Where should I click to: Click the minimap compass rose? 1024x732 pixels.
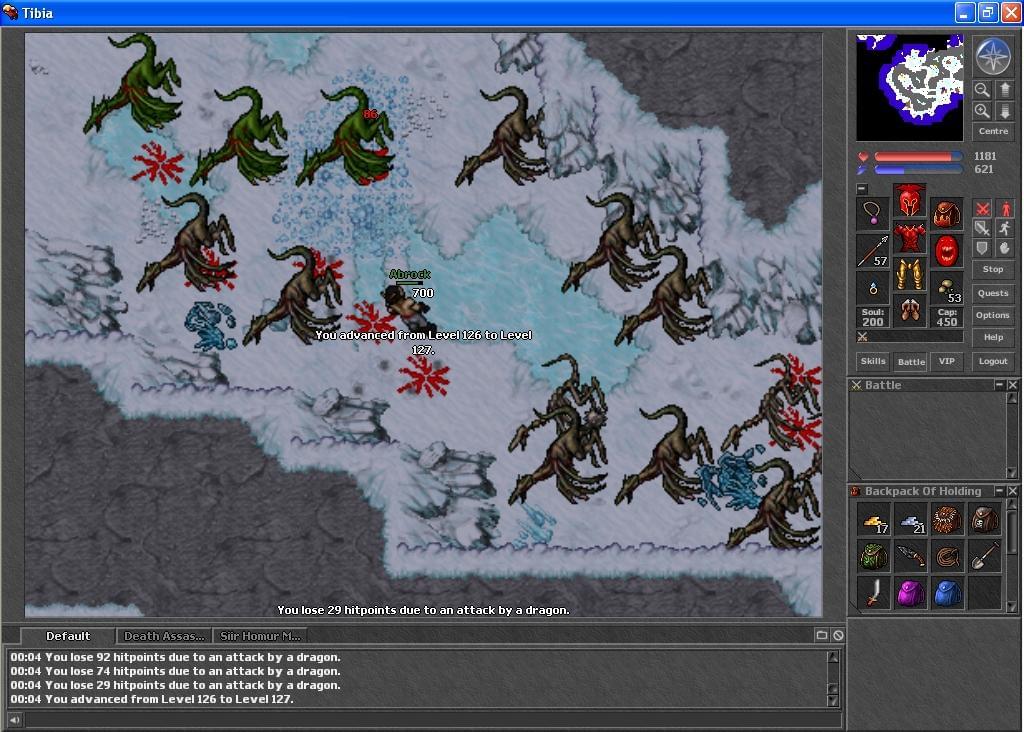[x=993, y=56]
